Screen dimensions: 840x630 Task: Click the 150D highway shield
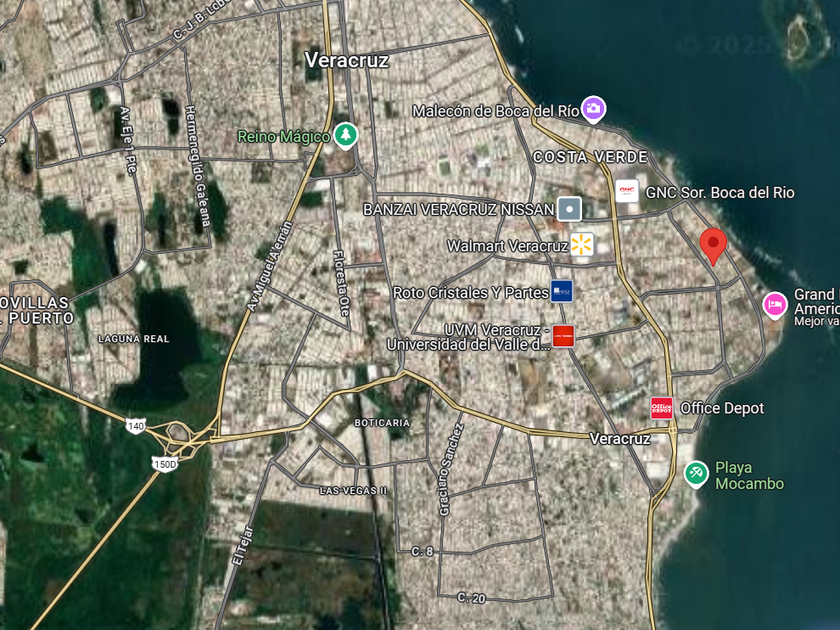tap(165, 463)
